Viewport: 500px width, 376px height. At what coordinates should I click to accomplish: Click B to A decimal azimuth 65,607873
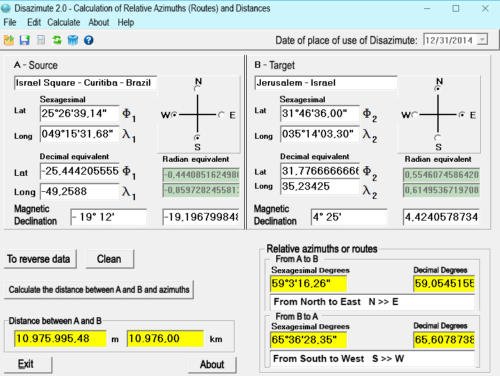click(x=444, y=340)
